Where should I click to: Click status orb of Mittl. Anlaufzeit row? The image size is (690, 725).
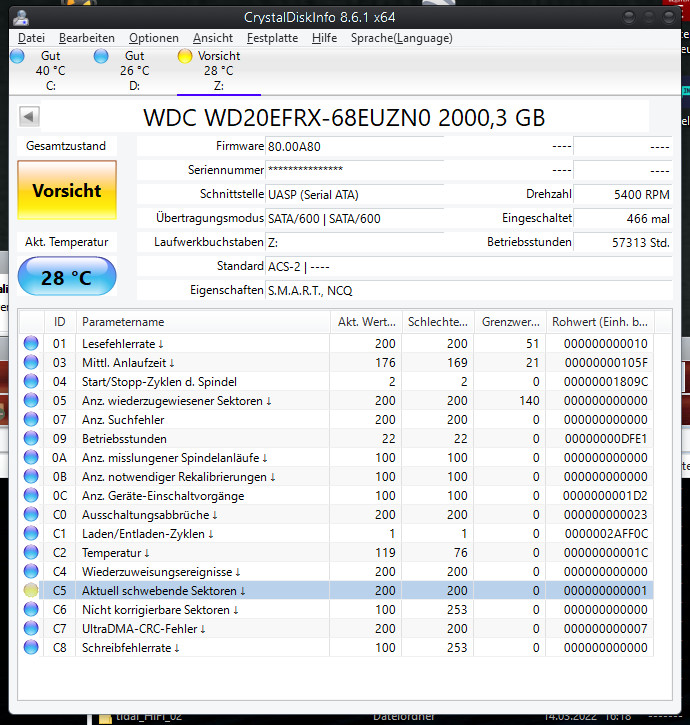click(31, 362)
